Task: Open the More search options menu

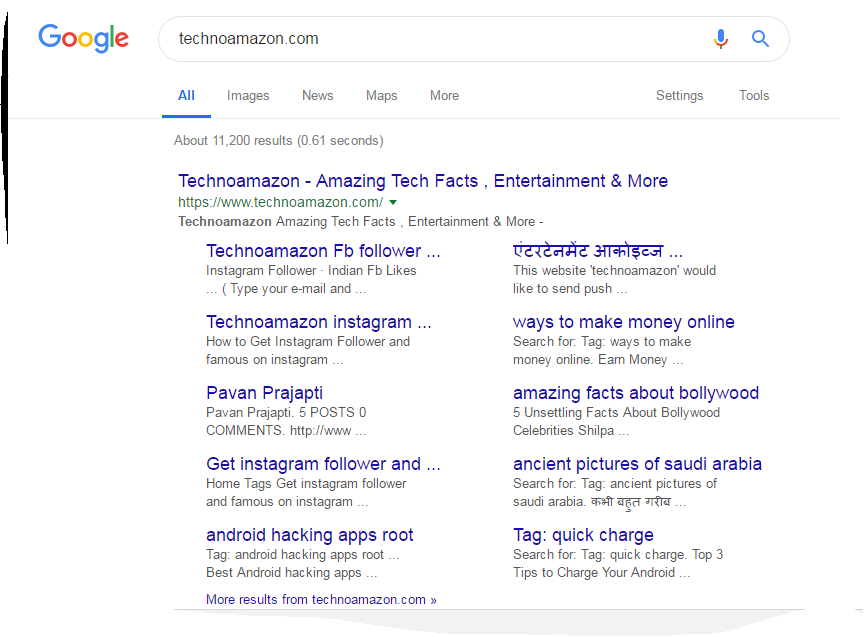Action: 445,96
